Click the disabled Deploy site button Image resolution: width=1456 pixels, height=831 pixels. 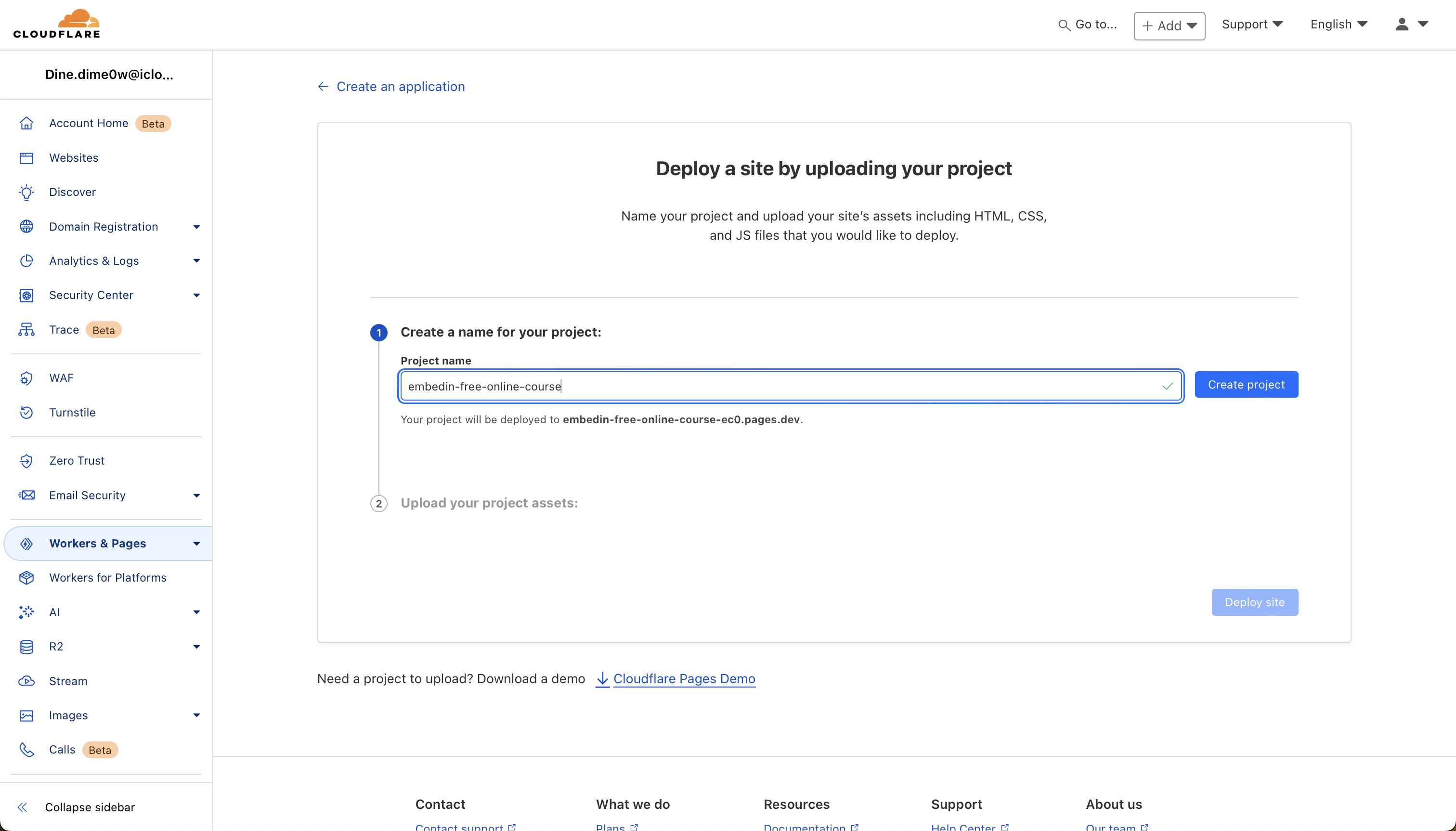[1255, 602]
